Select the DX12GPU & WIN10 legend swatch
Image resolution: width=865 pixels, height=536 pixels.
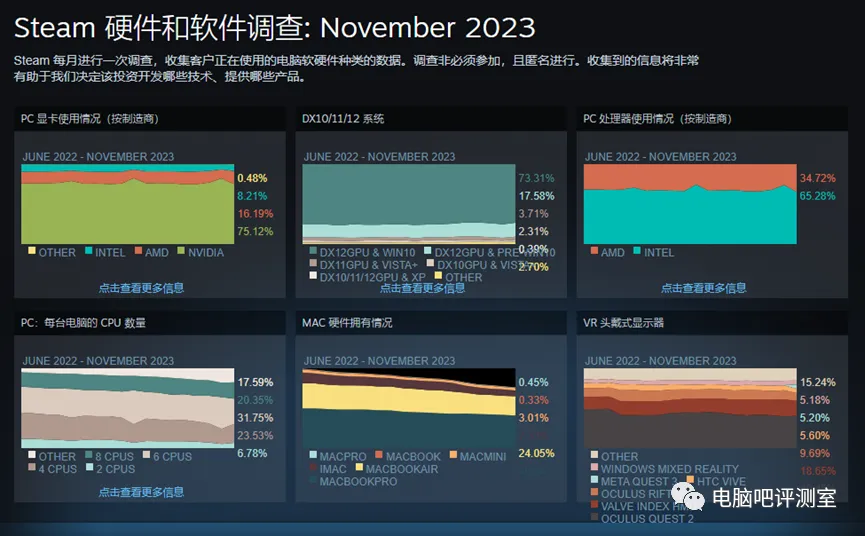tap(313, 251)
